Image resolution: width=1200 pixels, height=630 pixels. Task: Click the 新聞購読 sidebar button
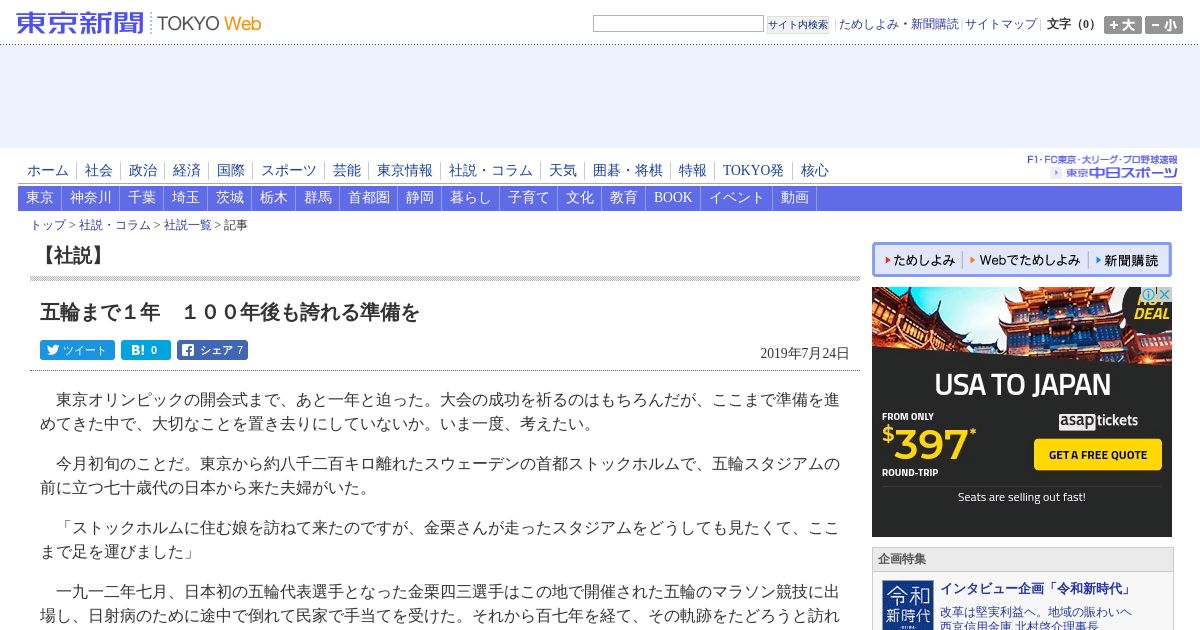1127,260
